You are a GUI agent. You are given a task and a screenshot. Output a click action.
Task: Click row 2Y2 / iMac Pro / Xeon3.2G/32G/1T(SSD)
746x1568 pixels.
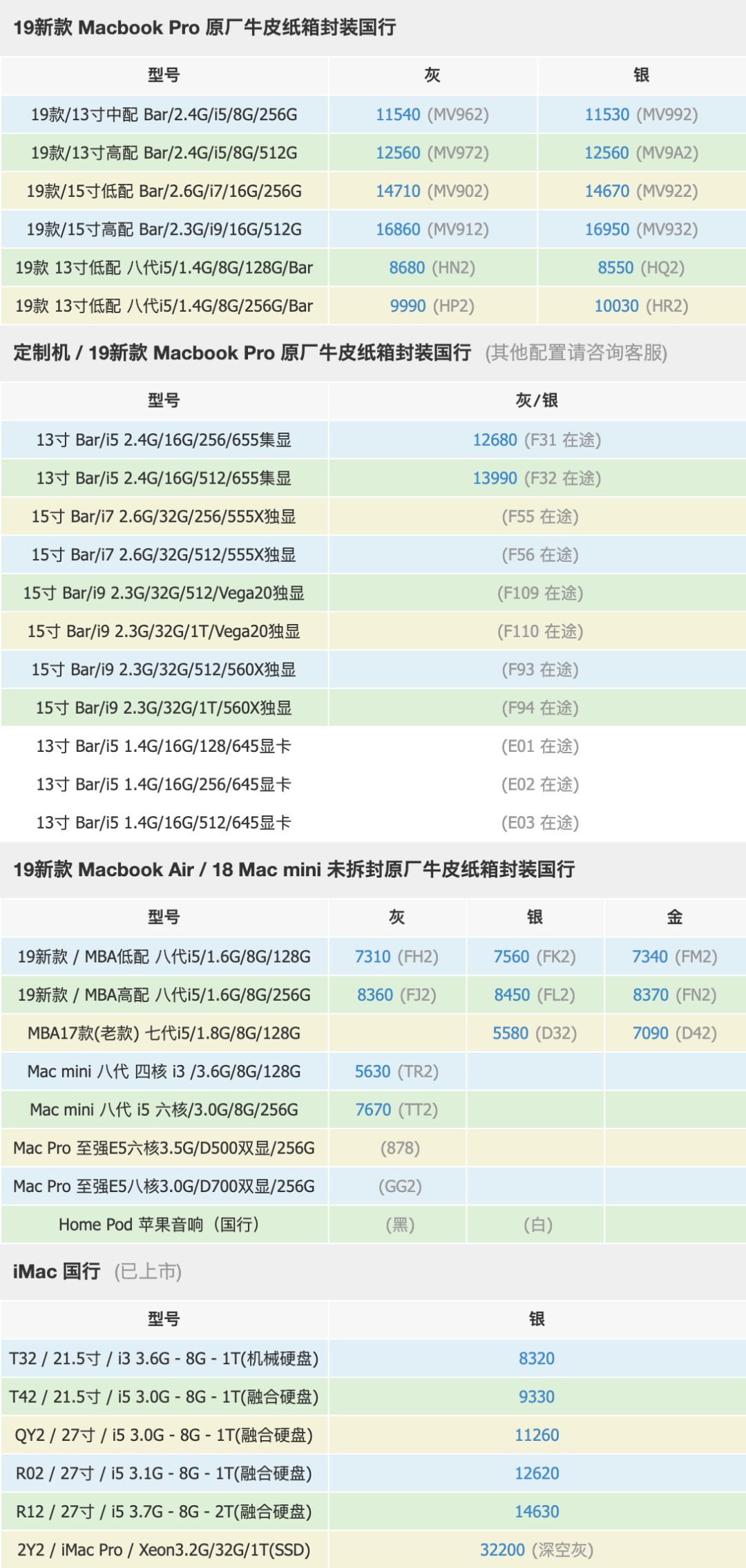pyautogui.click(x=373, y=1550)
